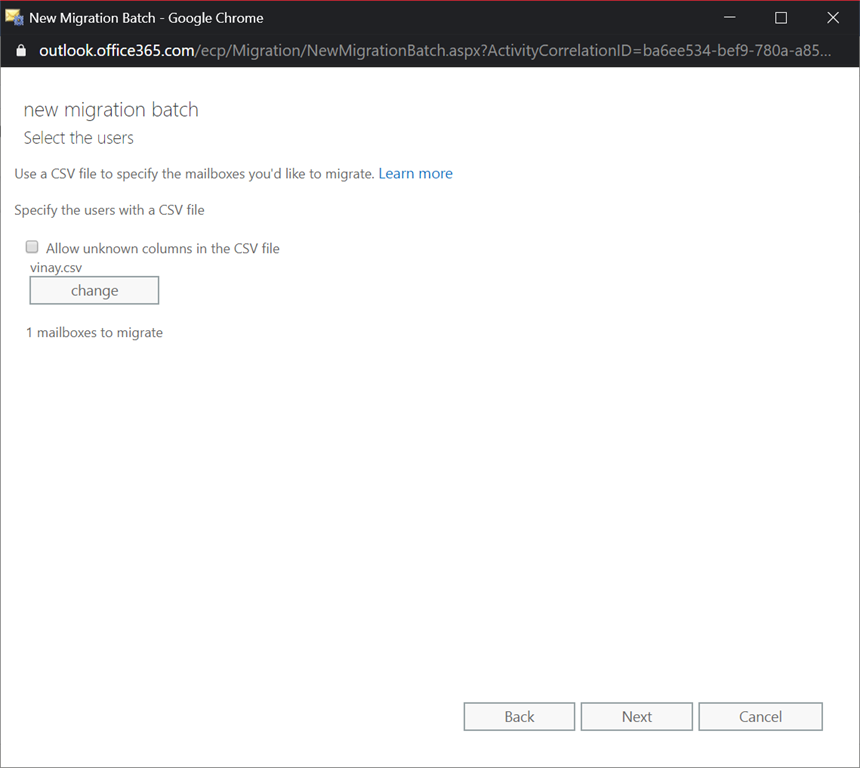The height and width of the screenshot is (768, 860).
Task: Click the window title 'New Migration Batch - Google Chrome'
Action: click(x=146, y=18)
